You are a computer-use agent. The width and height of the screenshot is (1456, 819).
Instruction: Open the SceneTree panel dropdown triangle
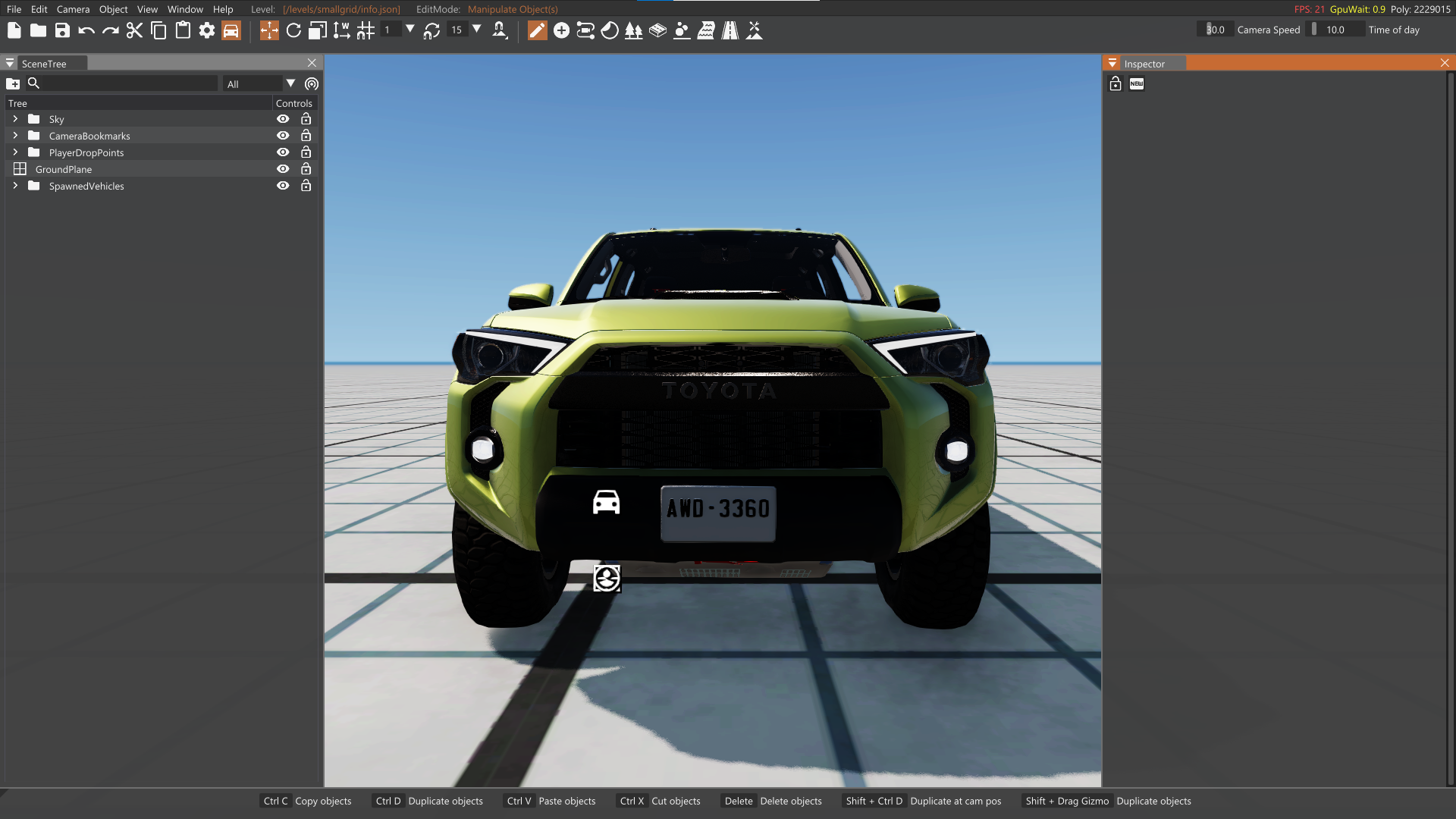click(10, 63)
